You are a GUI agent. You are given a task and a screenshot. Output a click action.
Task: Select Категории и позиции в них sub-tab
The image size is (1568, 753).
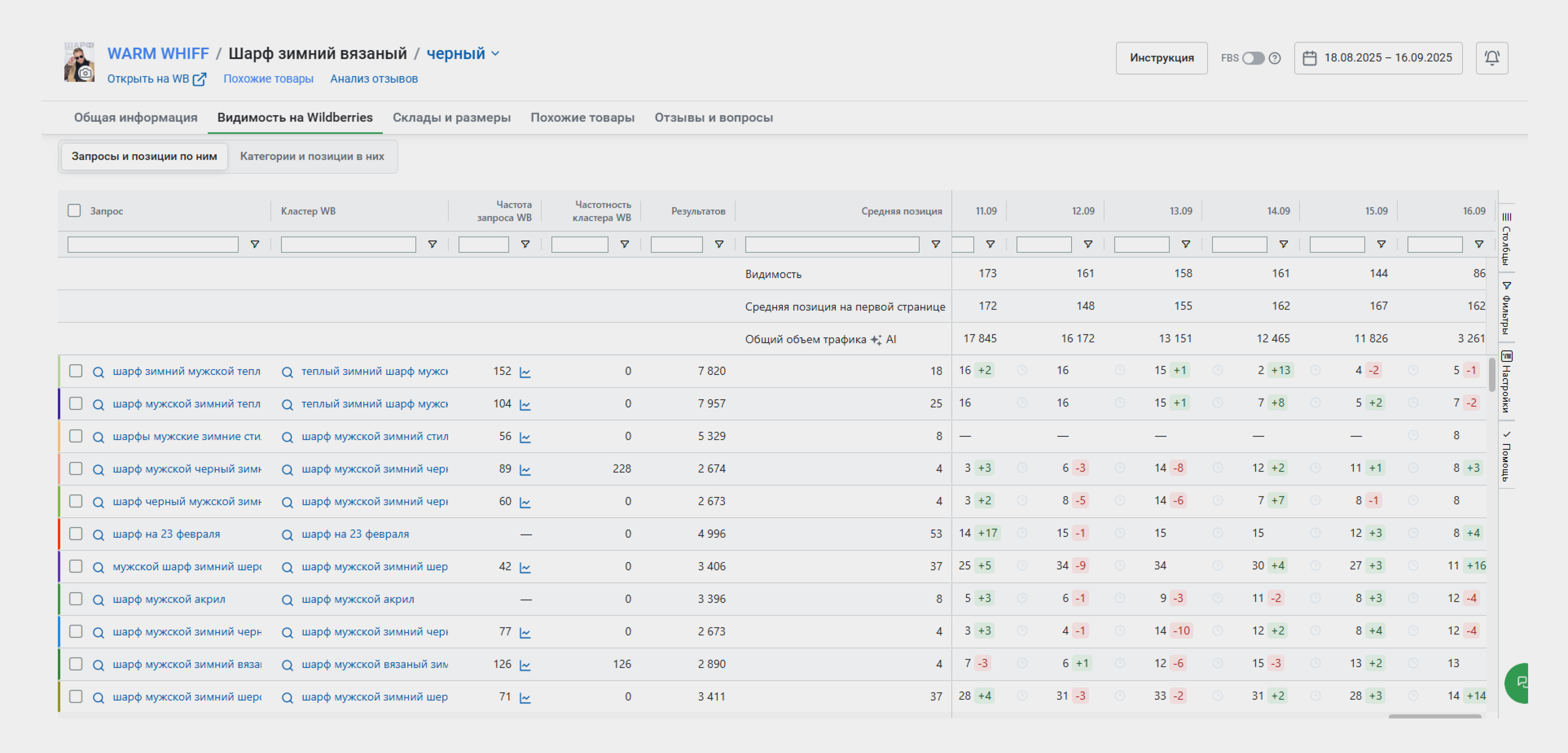(x=312, y=156)
